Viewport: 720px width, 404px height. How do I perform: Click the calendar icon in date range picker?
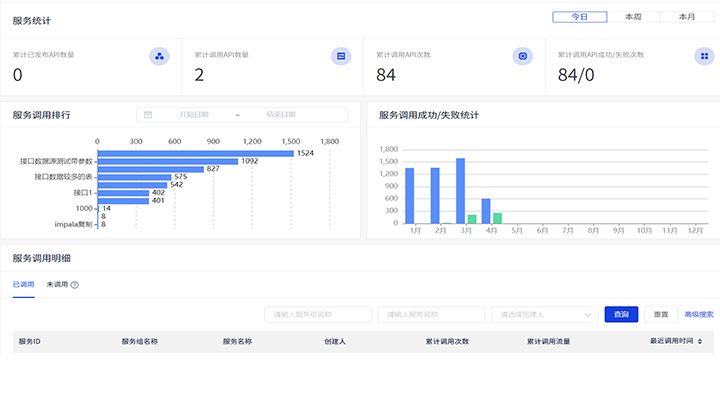coord(148,115)
